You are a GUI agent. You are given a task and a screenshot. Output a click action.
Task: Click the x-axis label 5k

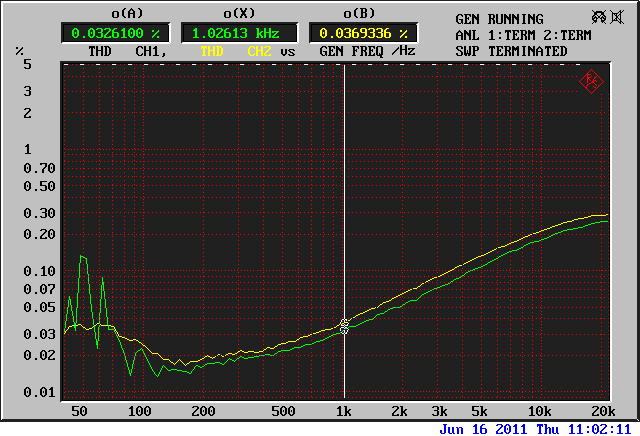(479, 411)
